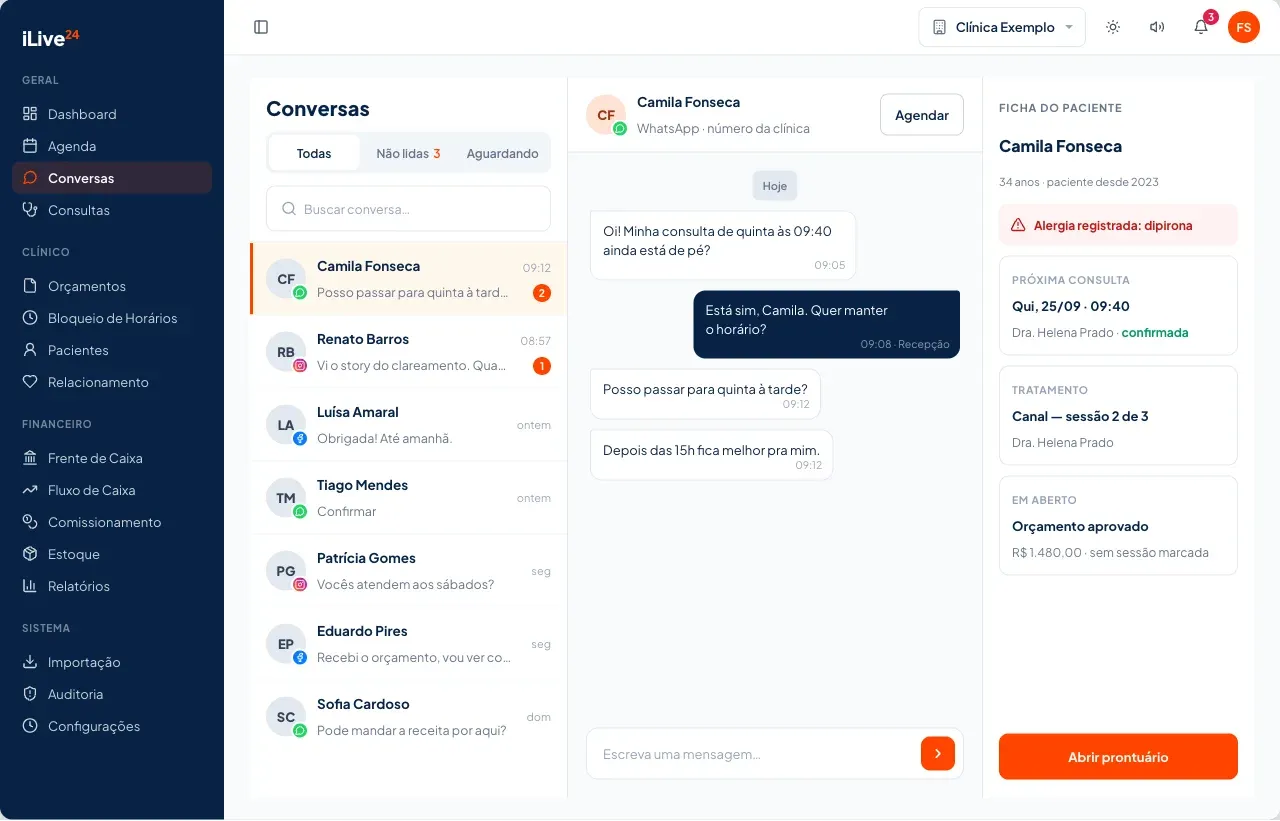Focus the Buscar conversa search field

[x=408, y=209]
